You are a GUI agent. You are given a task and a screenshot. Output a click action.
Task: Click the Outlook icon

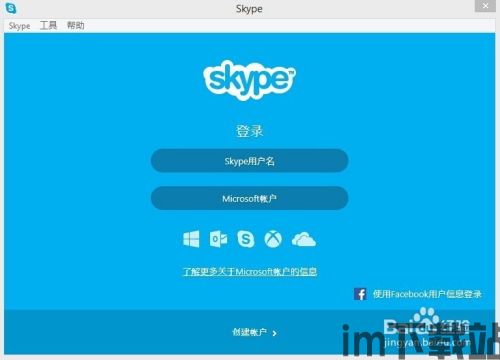coord(219,239)
